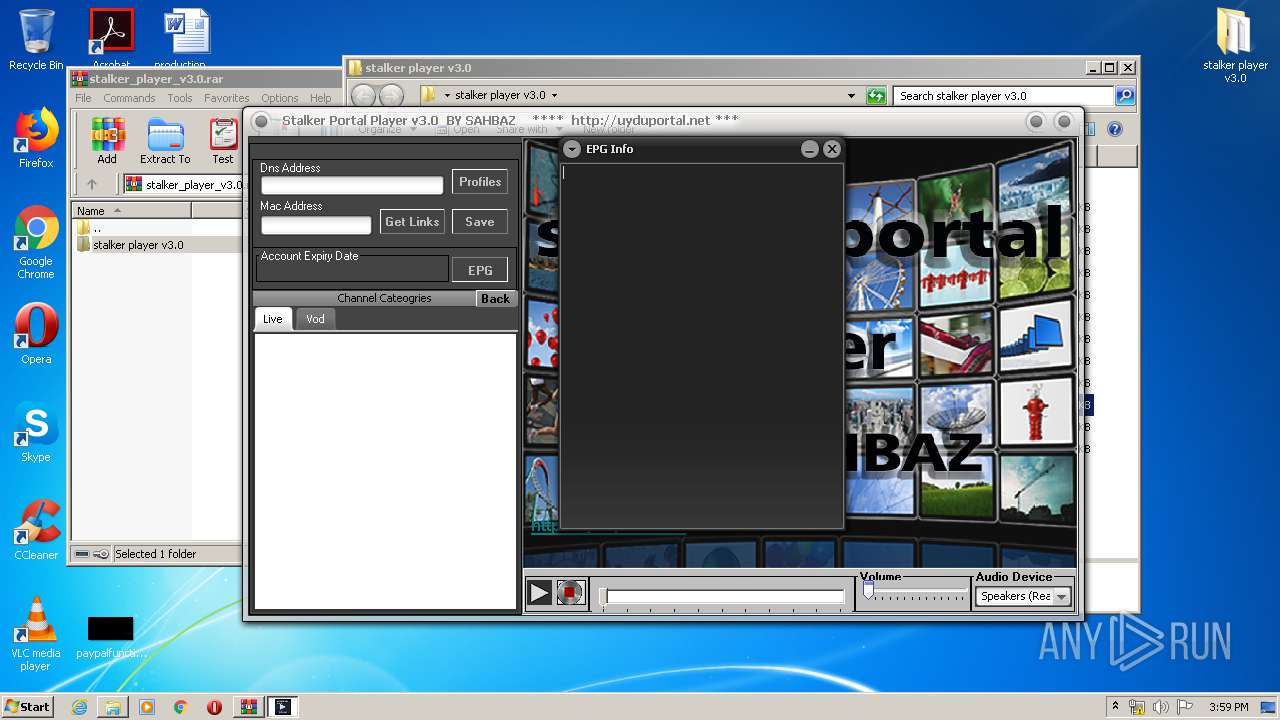Open Acrobat Reader desktop icon
The width and height of the screenshot is (1280, 720).
coord(111,38)
